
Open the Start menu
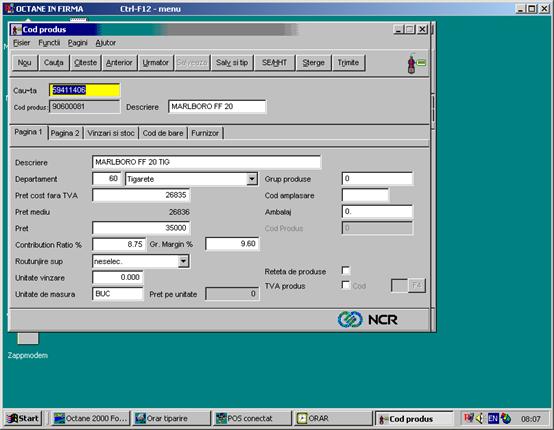23,419
